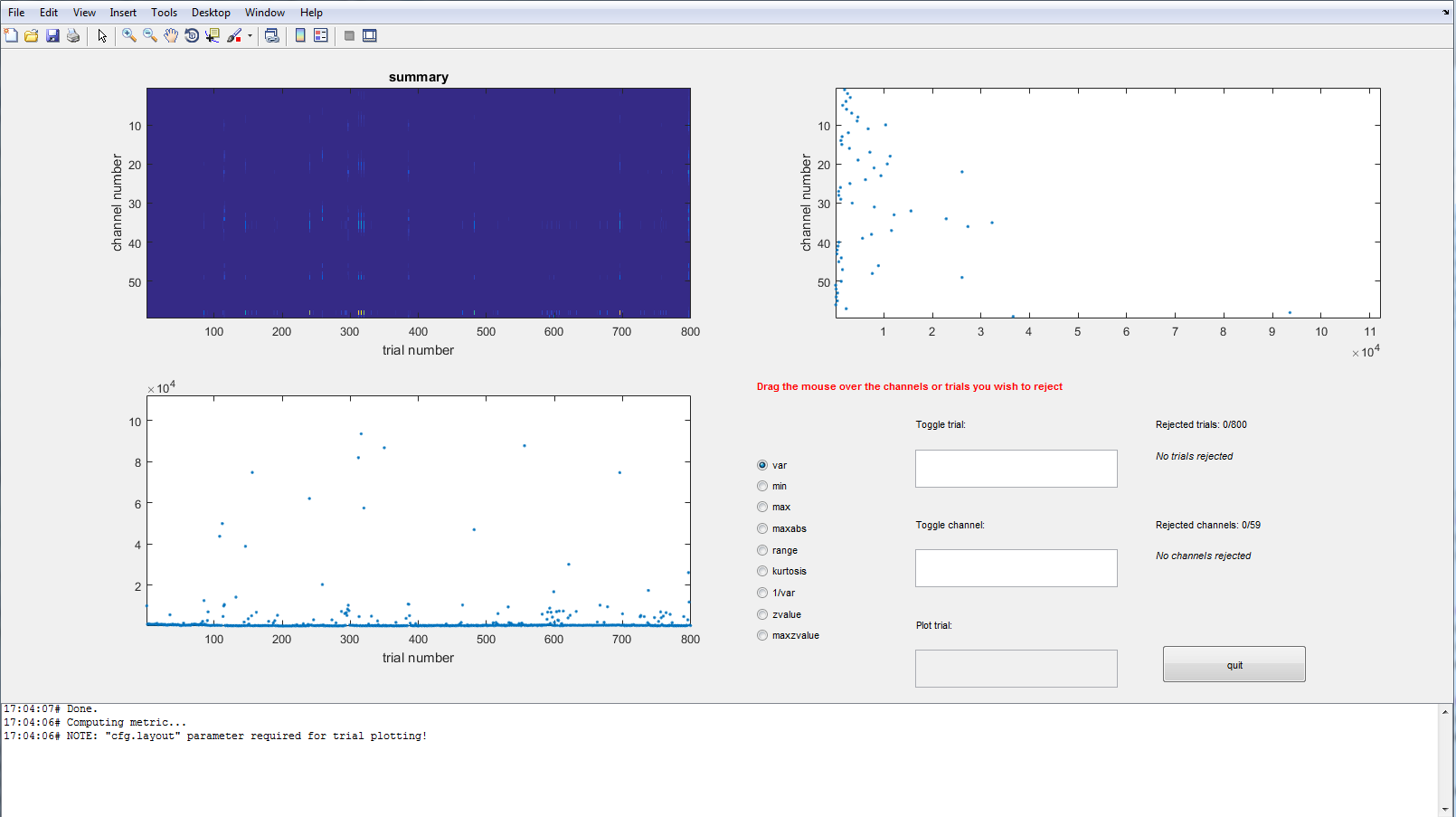Screen dimensions: 1456x817
Task: Click inside the trial number scatter plot
Action: point(418,510)
